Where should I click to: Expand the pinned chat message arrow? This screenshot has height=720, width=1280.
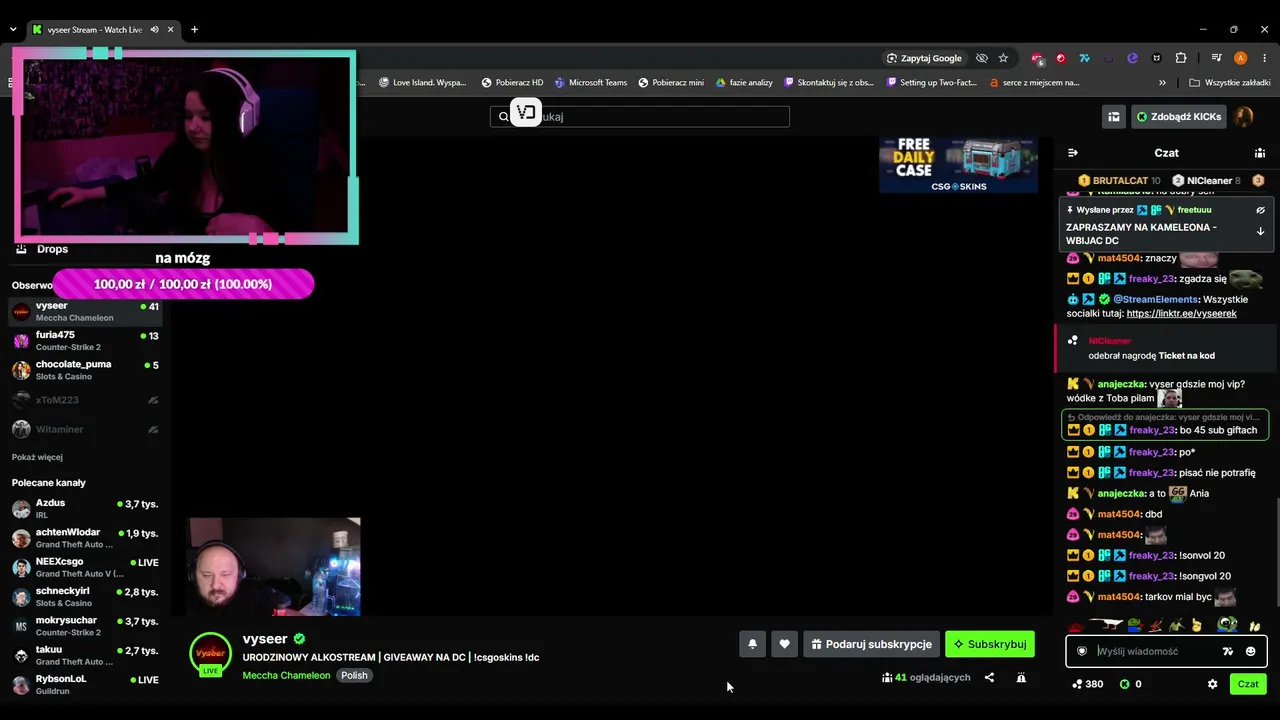1260,231
